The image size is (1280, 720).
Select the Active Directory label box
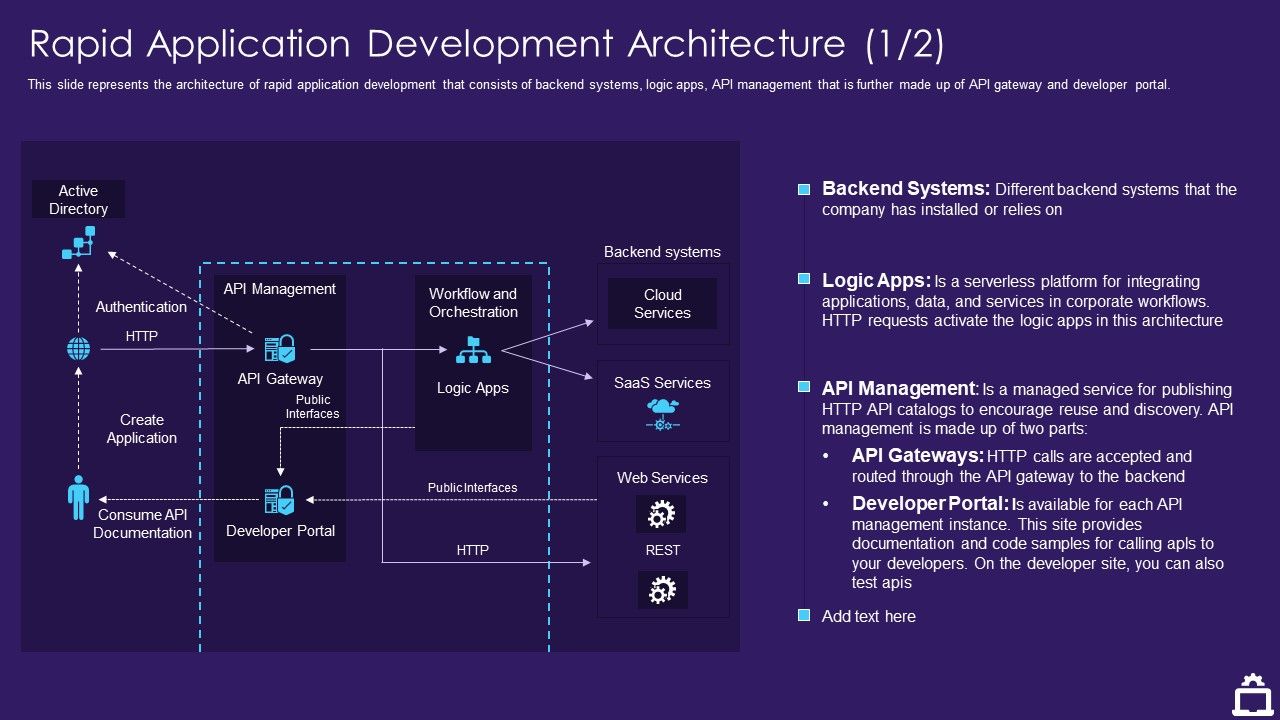point(78,199)
